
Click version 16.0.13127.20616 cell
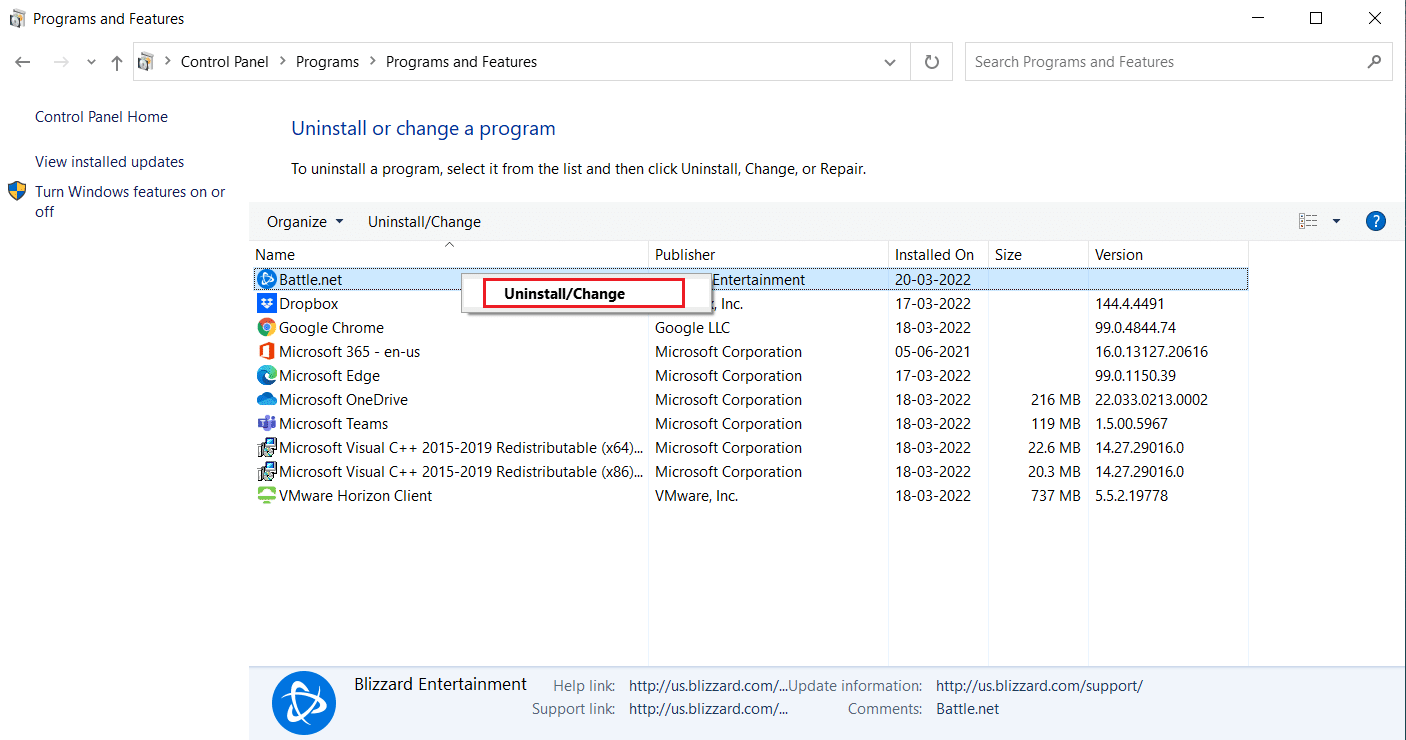point(1151,352)
